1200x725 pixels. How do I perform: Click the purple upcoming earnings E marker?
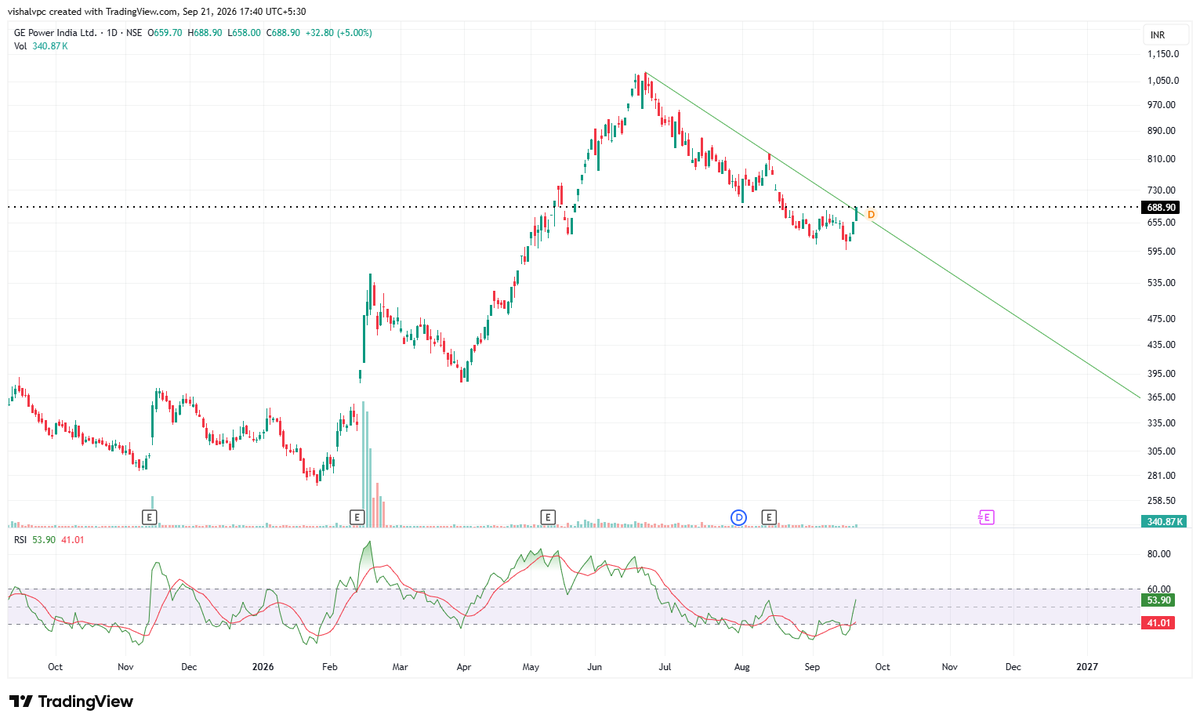pyautogui.click(x=986, y=517)
